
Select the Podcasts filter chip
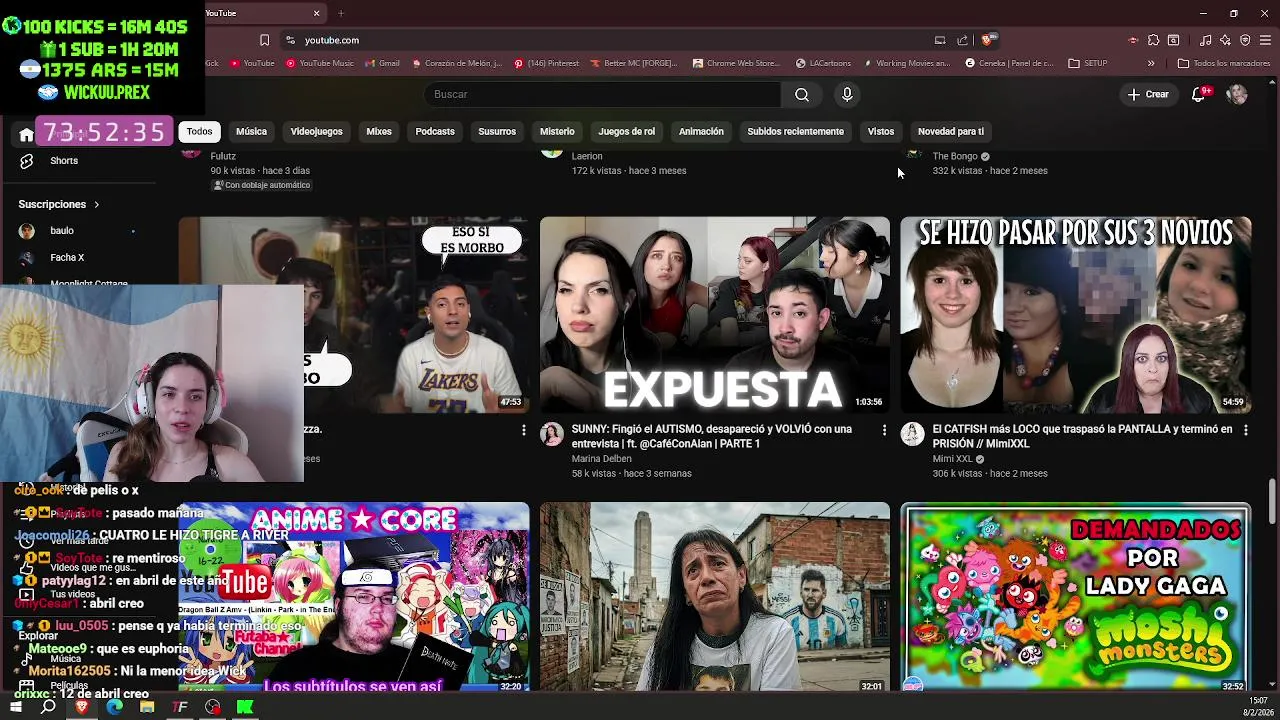point(435,131)
